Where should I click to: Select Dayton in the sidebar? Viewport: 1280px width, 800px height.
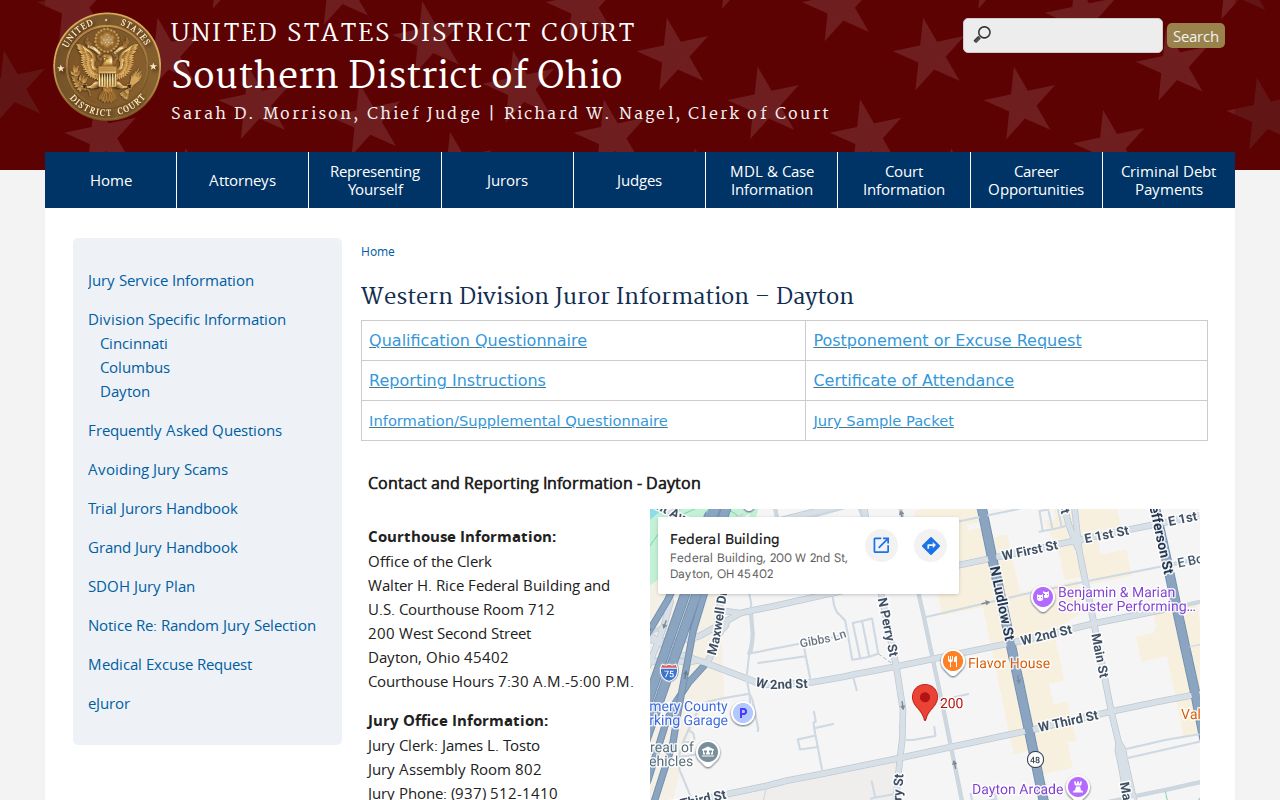pyautogui.click(x=125, y=392)
